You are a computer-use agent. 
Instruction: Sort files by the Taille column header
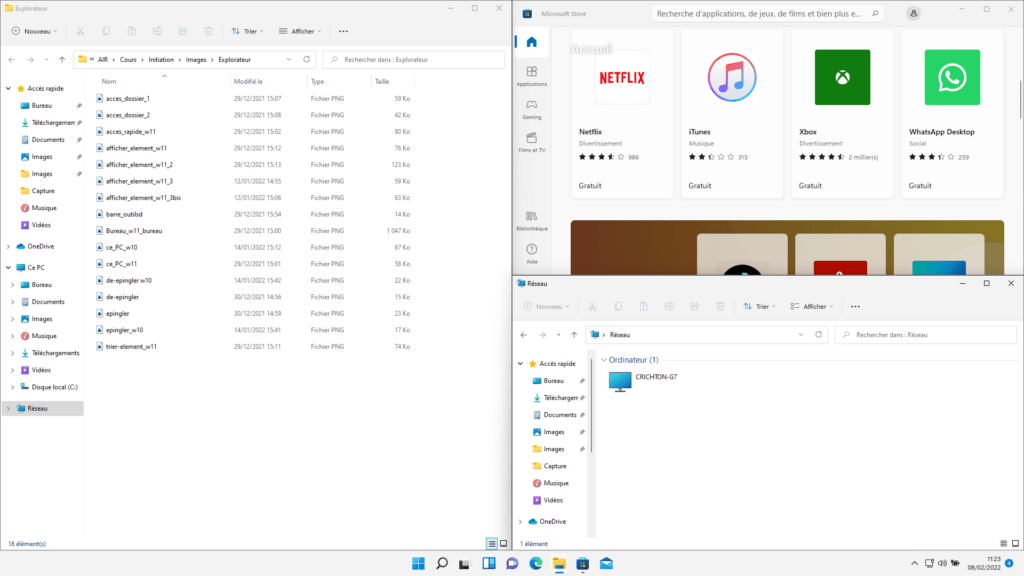[x=381, y=82]
